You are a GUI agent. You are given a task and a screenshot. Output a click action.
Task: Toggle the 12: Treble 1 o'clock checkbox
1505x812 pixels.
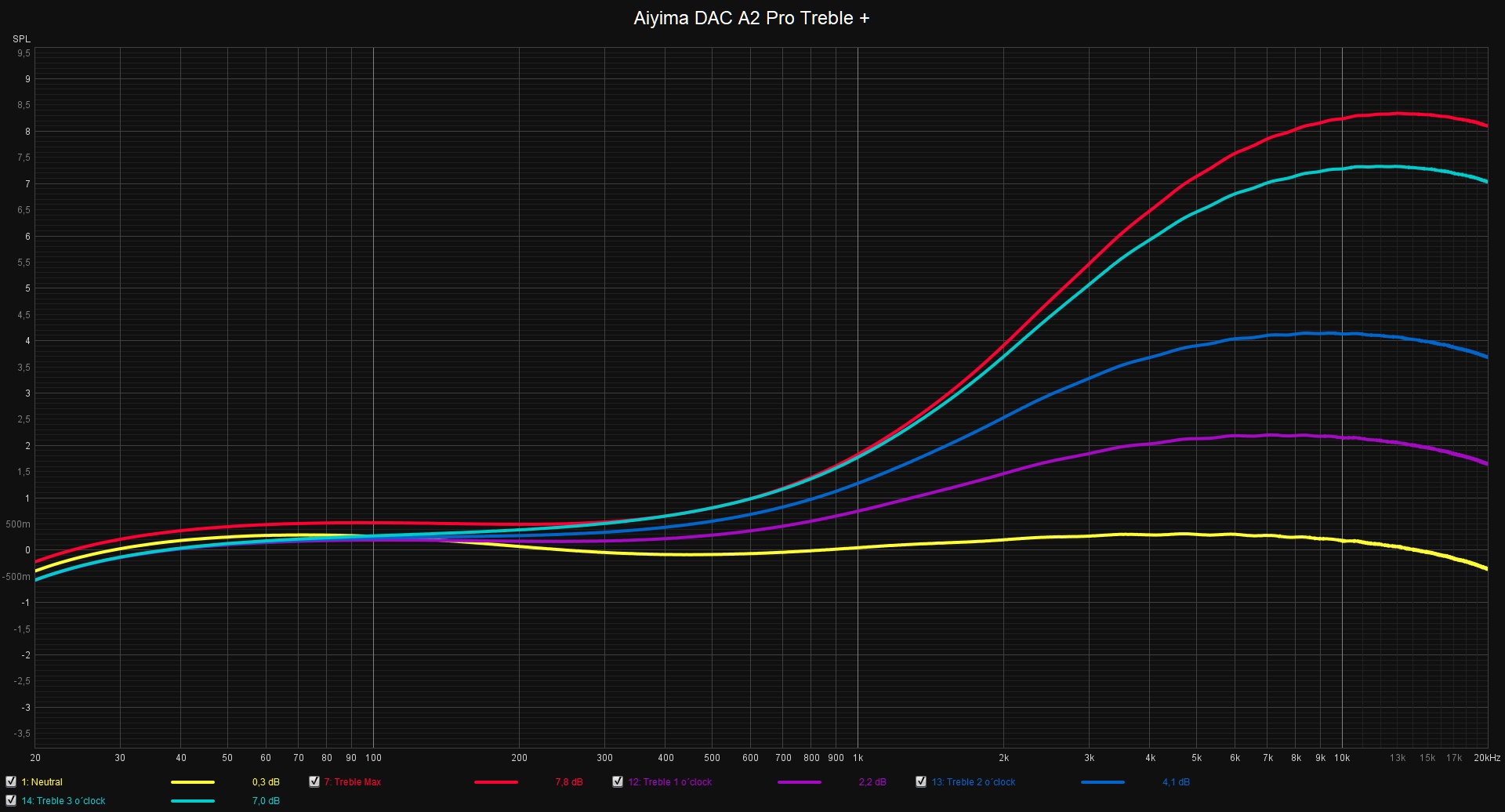point(618,781)
